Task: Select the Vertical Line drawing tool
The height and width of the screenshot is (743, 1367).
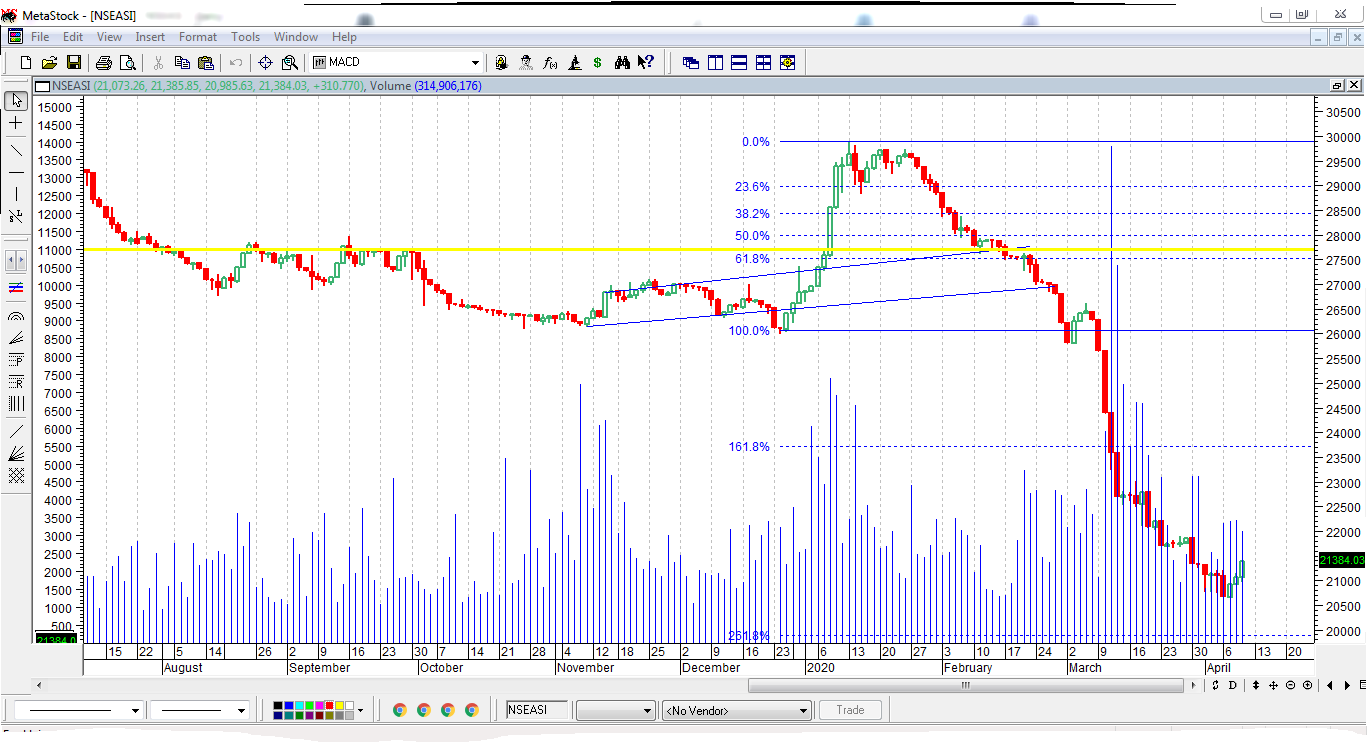Action: (x=16, y=194)
